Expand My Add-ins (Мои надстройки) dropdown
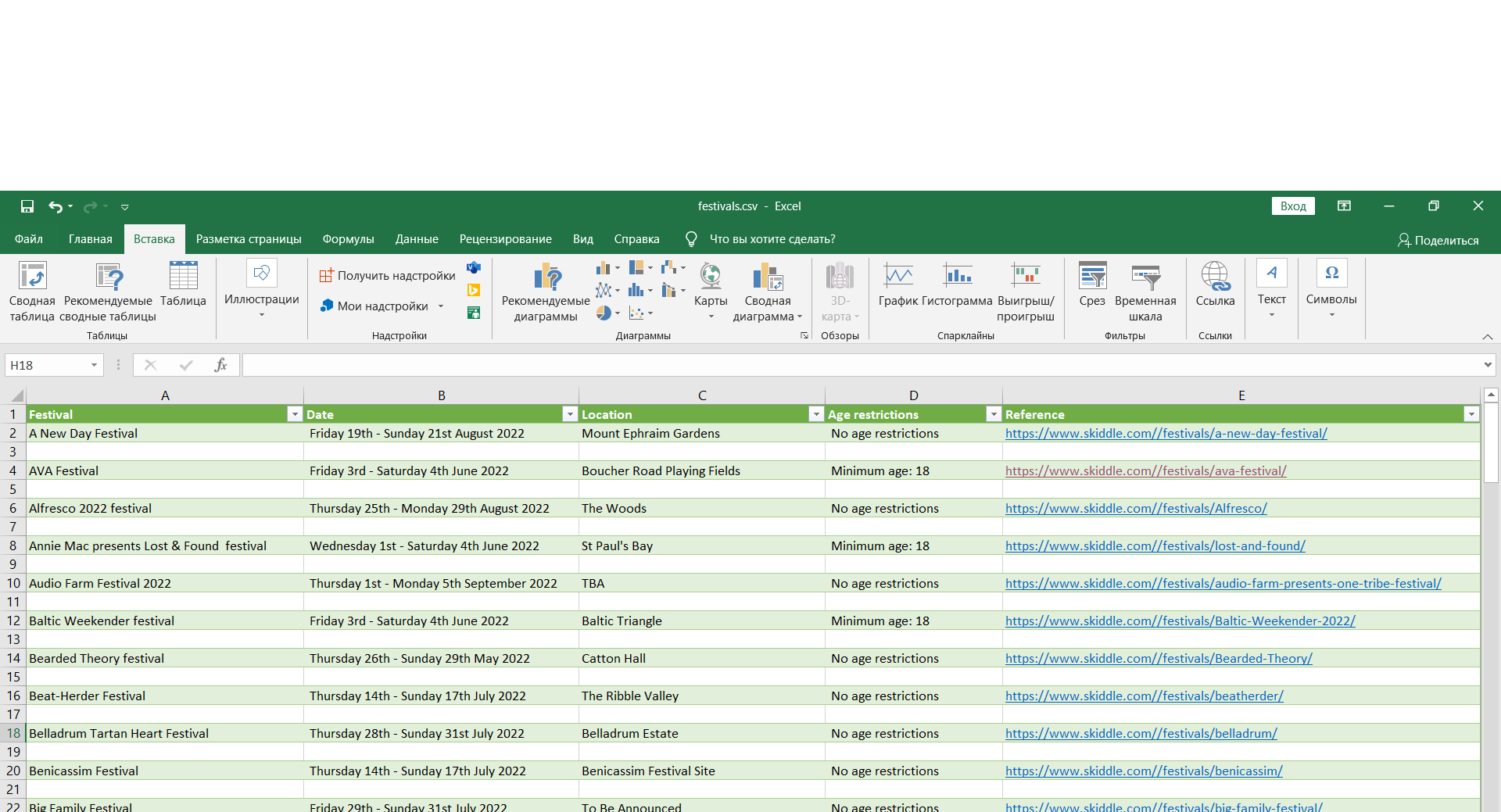Viewport: 1501px width, 812px height. 441,306
